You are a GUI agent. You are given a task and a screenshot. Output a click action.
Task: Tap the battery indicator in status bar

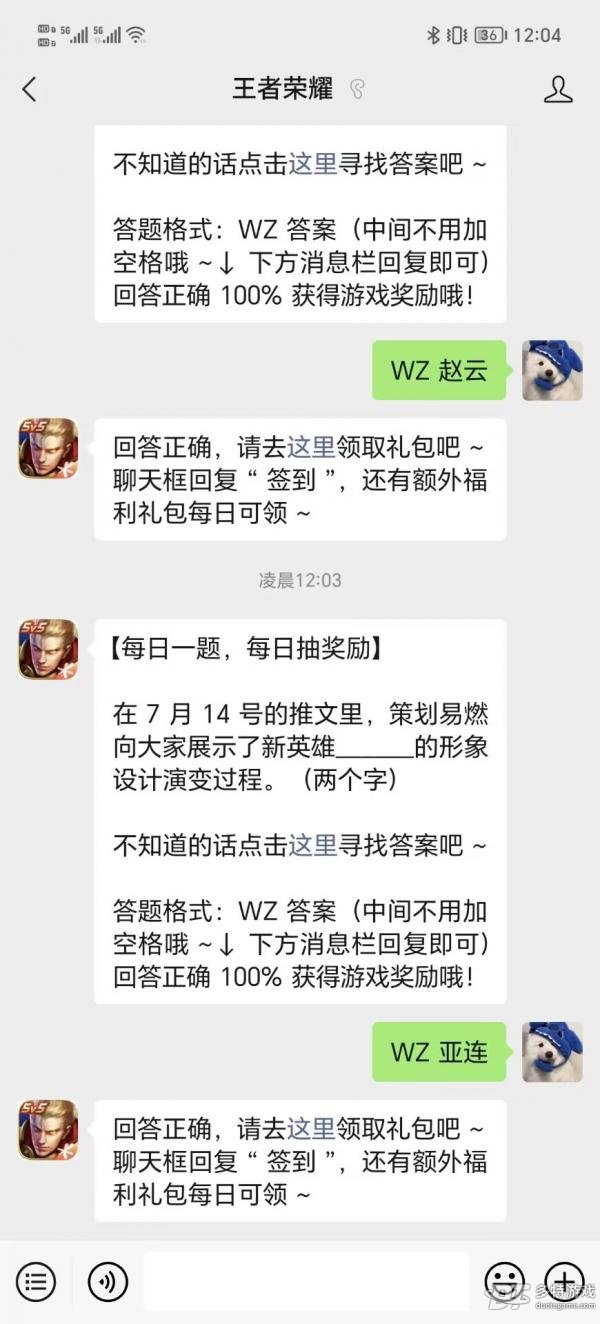[x=489, y=35]
